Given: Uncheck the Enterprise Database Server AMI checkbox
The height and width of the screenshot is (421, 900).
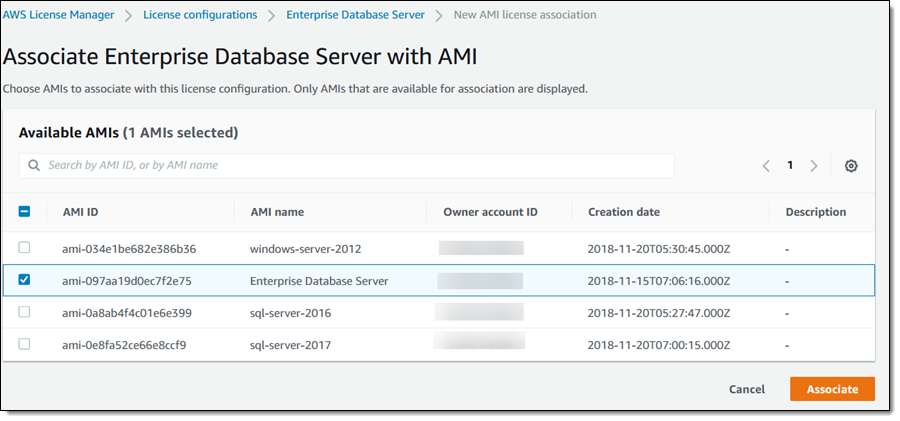Looking at the screenshot, I should pyautogui.click(x=25, y=280).
